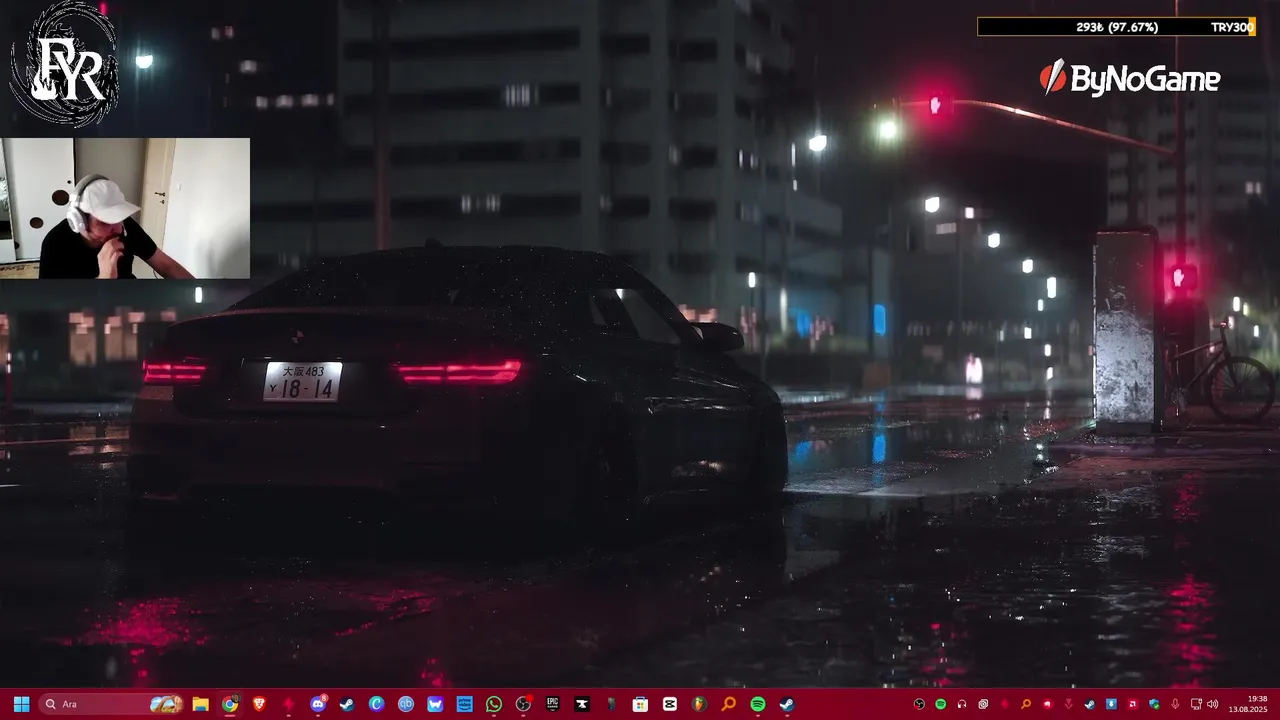Click Spotify icon in system tray
Image resolution: width=1280 pixels, height=720 pixels.
click(x=941, y=704)
